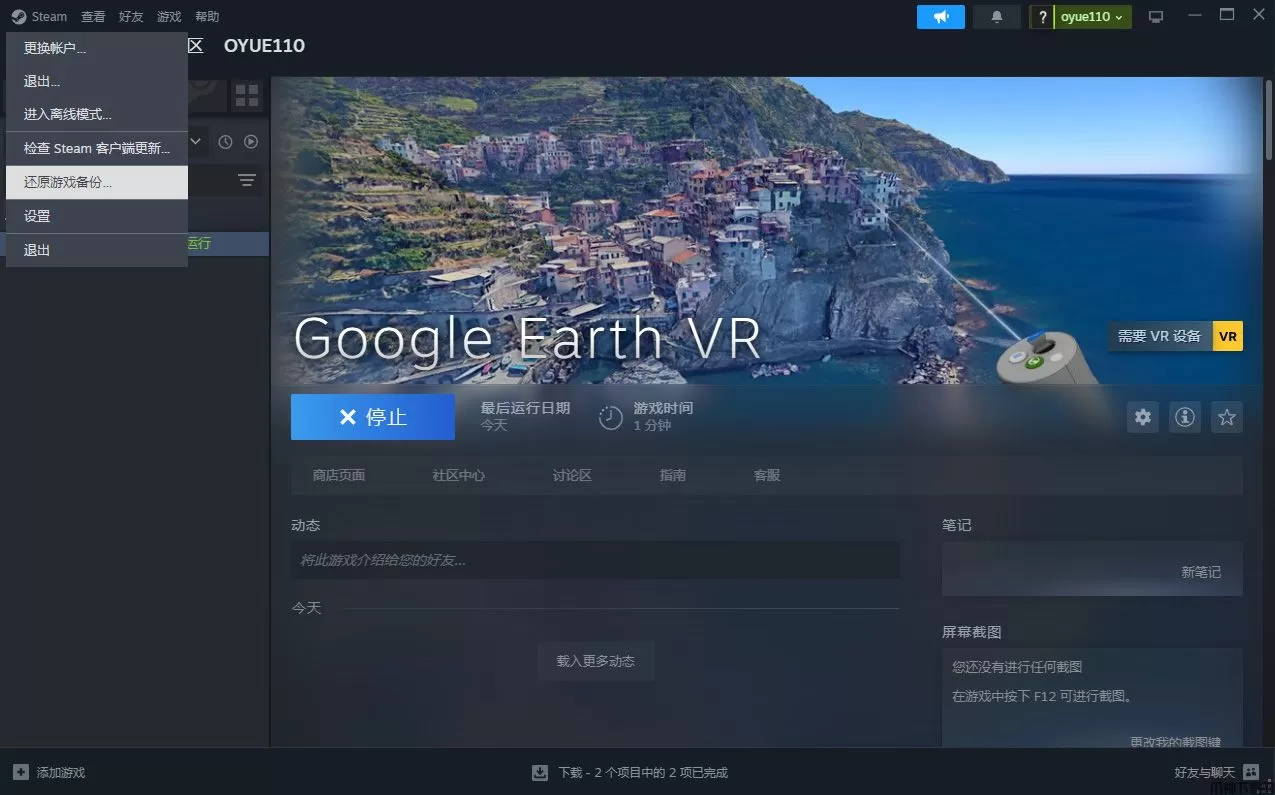This screenshot has width=1275, height=795.
Task: Click the VR requirement badge
Action: click(1227, 336)
